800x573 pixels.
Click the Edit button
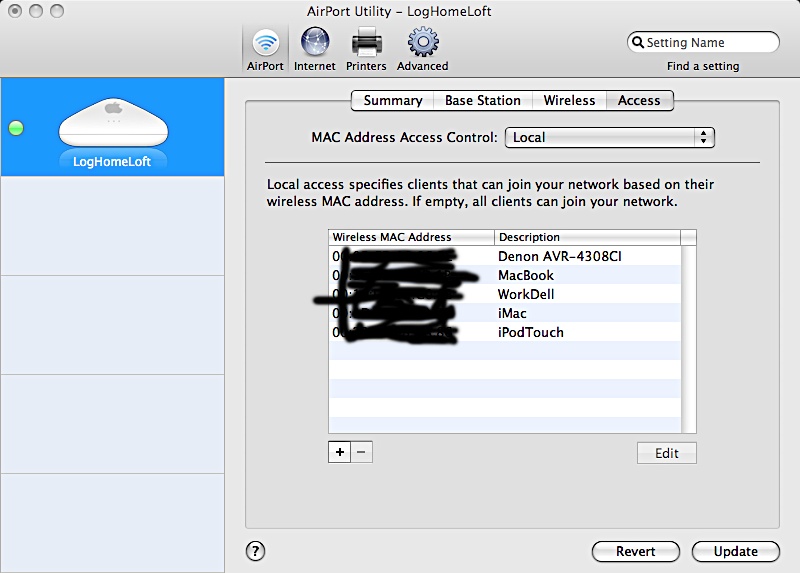(x=666, y=453)
